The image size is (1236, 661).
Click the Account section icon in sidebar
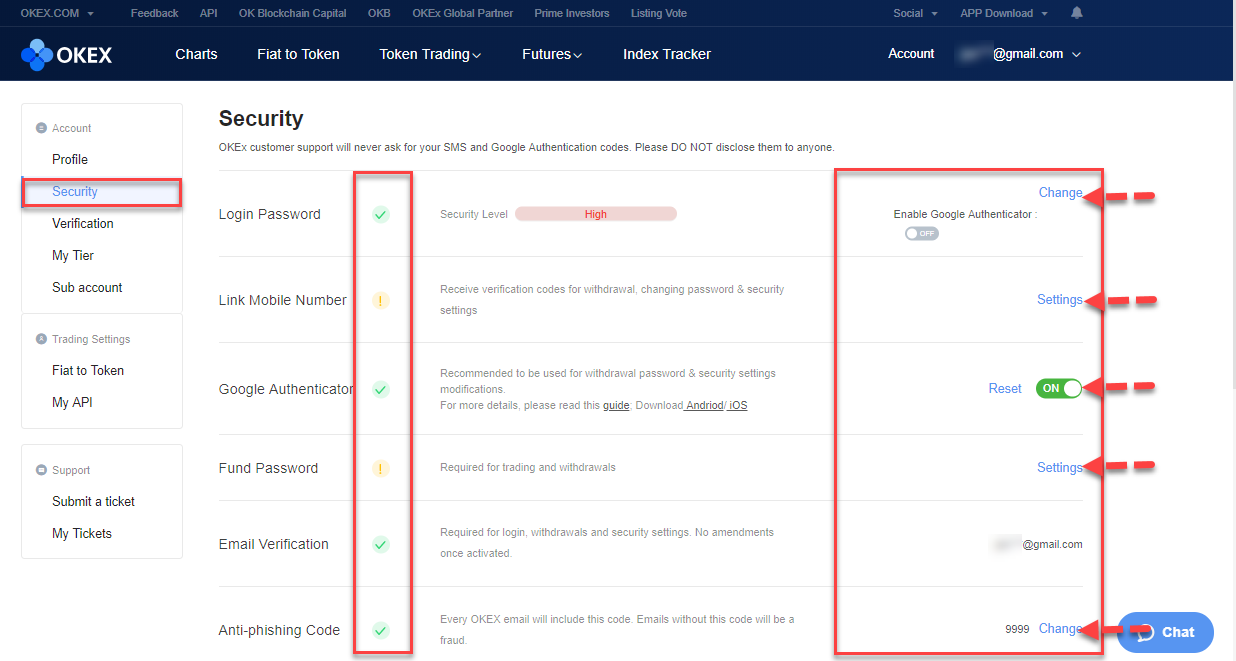(41, 128)
